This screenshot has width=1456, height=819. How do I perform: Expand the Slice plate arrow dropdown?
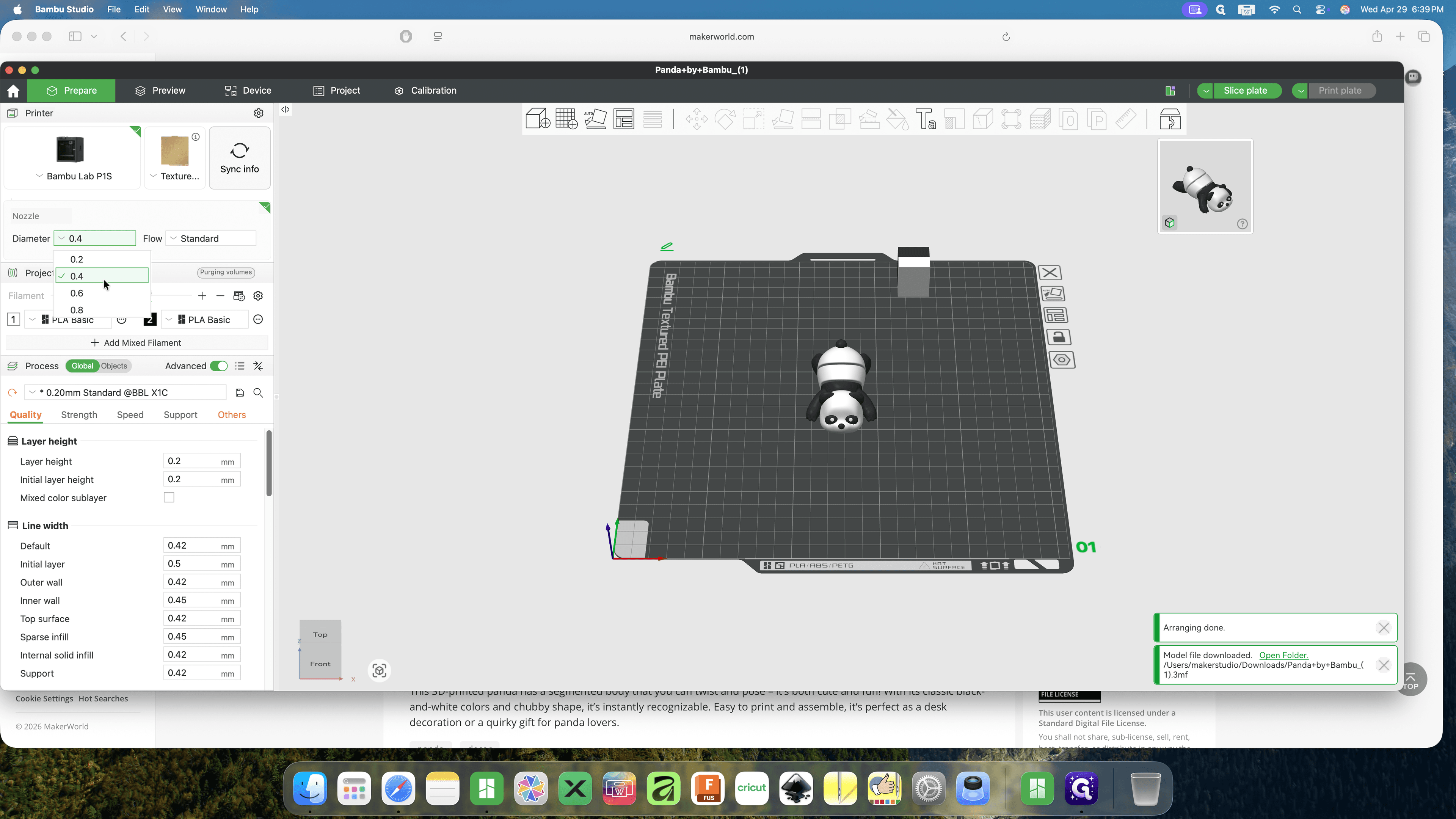coord(1205,91)
